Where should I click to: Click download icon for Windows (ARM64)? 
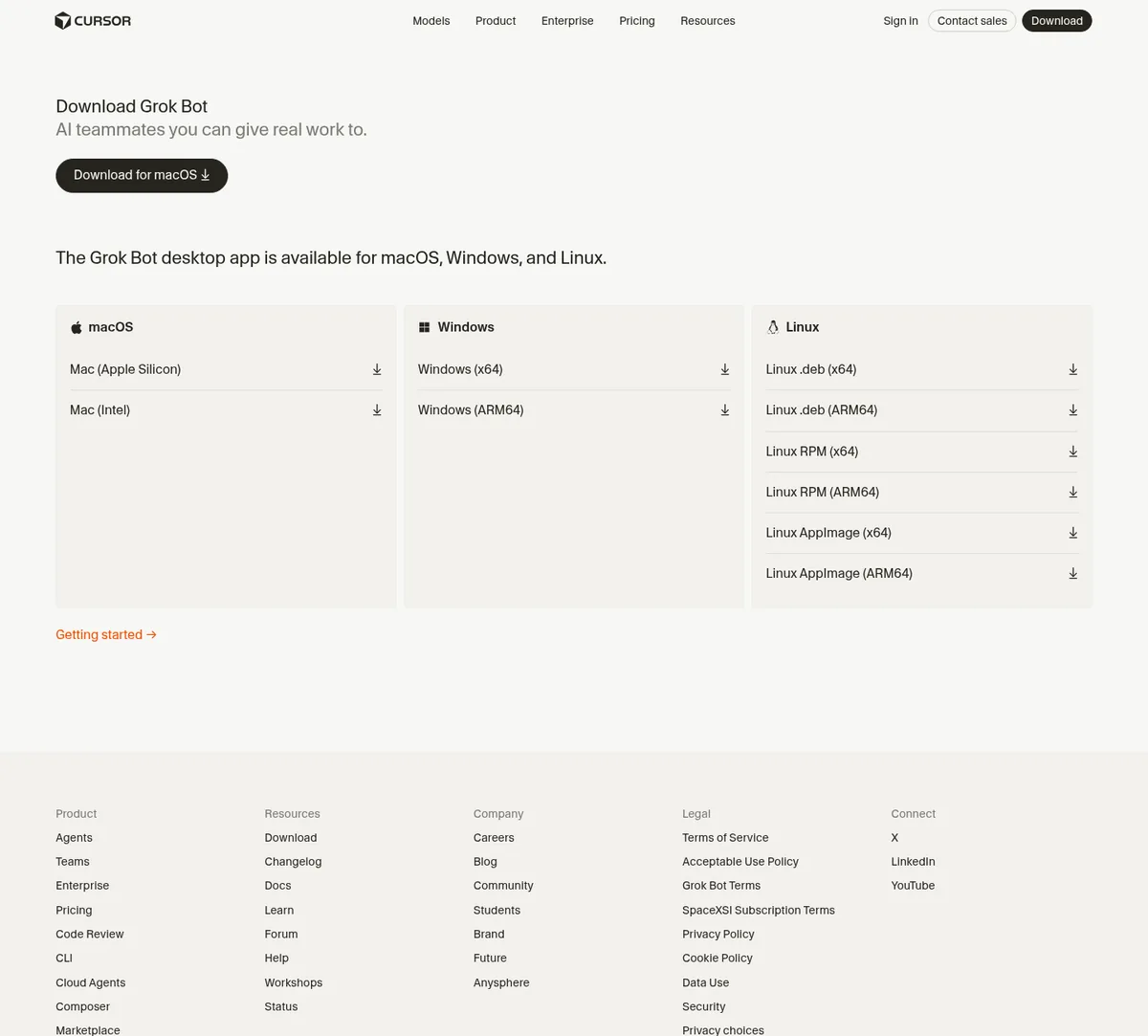point(725,410)
